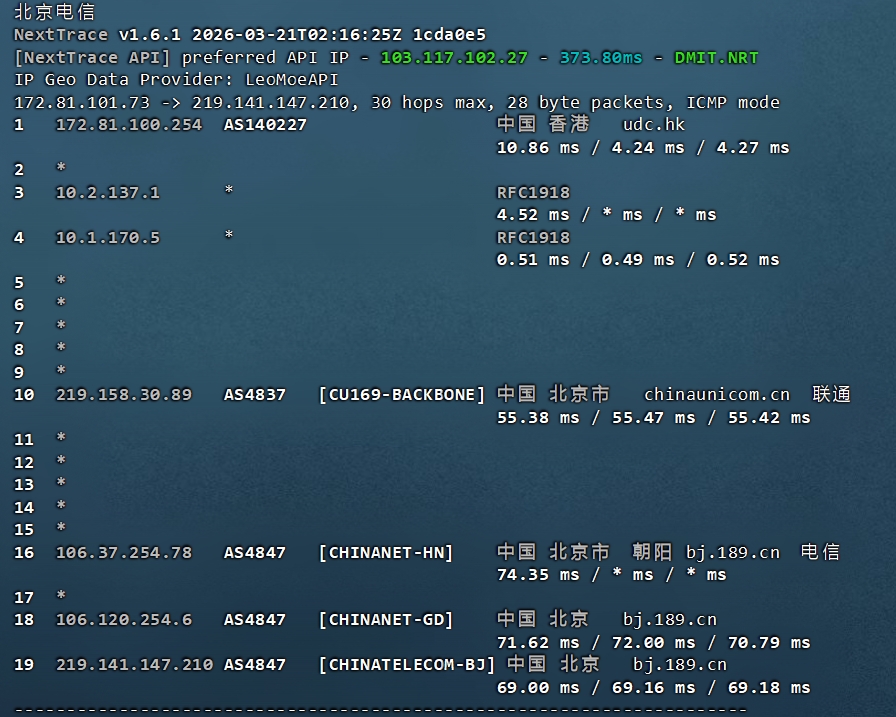Click AS140227 in hop 1
Viewport: 896px width, 717px height.
click(x=265, y=125)
